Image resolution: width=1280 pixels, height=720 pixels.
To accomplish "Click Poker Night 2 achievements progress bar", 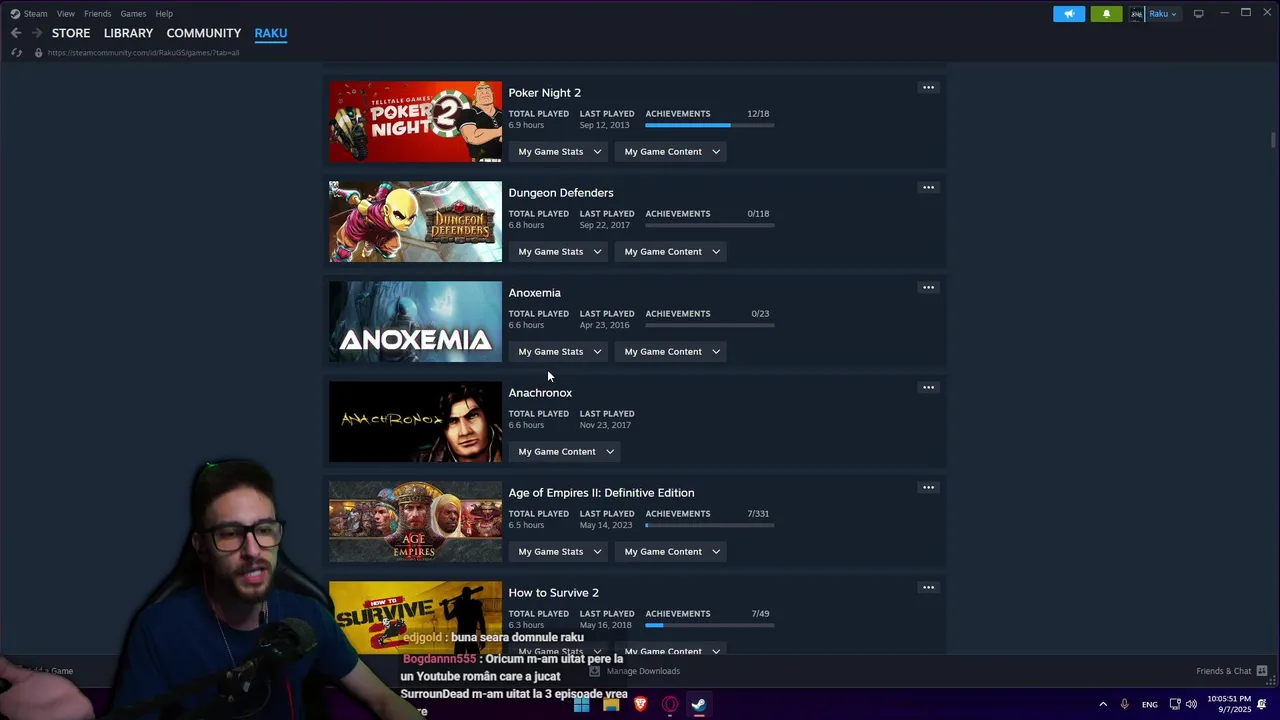I will (710, 125).
